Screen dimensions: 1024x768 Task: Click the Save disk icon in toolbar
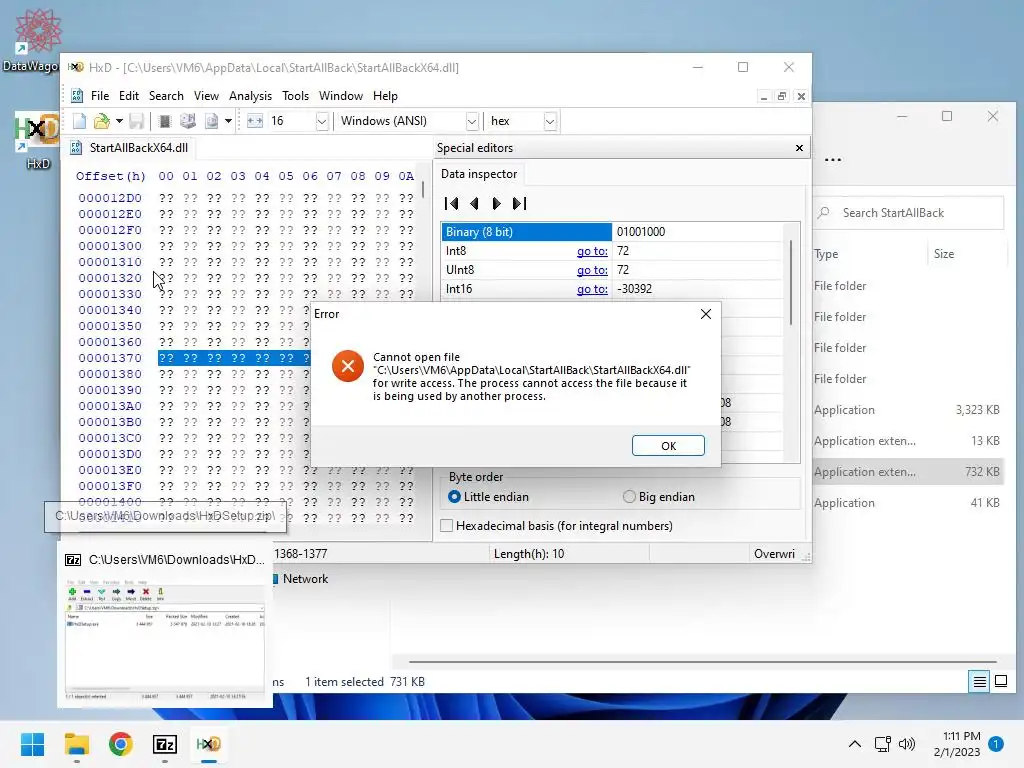[x=136, y=121]
